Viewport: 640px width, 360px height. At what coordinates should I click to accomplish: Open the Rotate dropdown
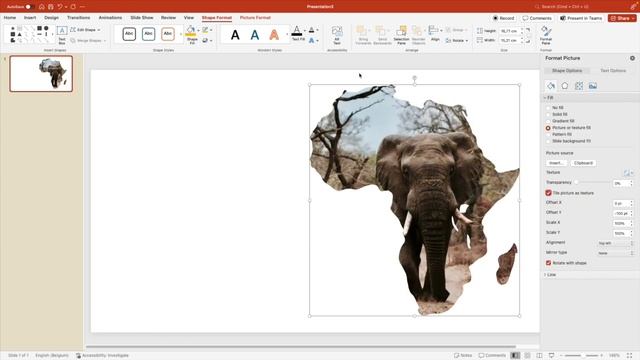click(457, 40)
